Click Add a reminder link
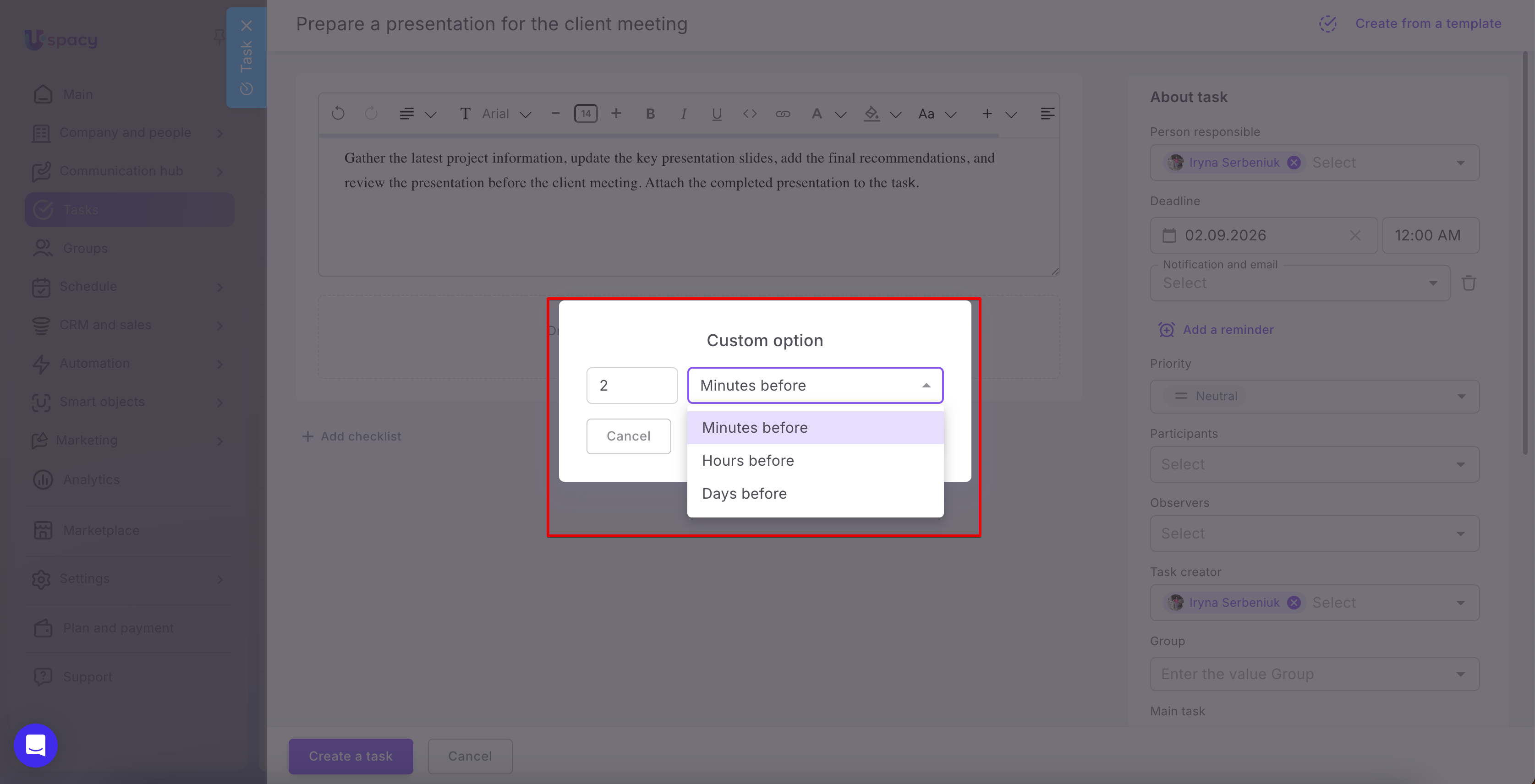The width and height of the screenshot is (1535, 784). tap(1216, 329)
